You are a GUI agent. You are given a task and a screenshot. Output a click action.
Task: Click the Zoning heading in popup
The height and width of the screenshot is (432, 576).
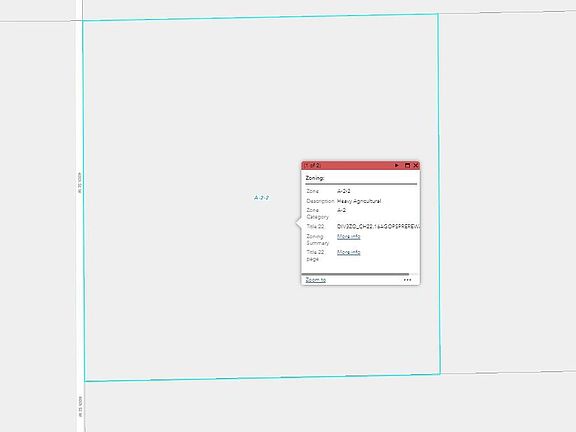click(x=315, y=178)
